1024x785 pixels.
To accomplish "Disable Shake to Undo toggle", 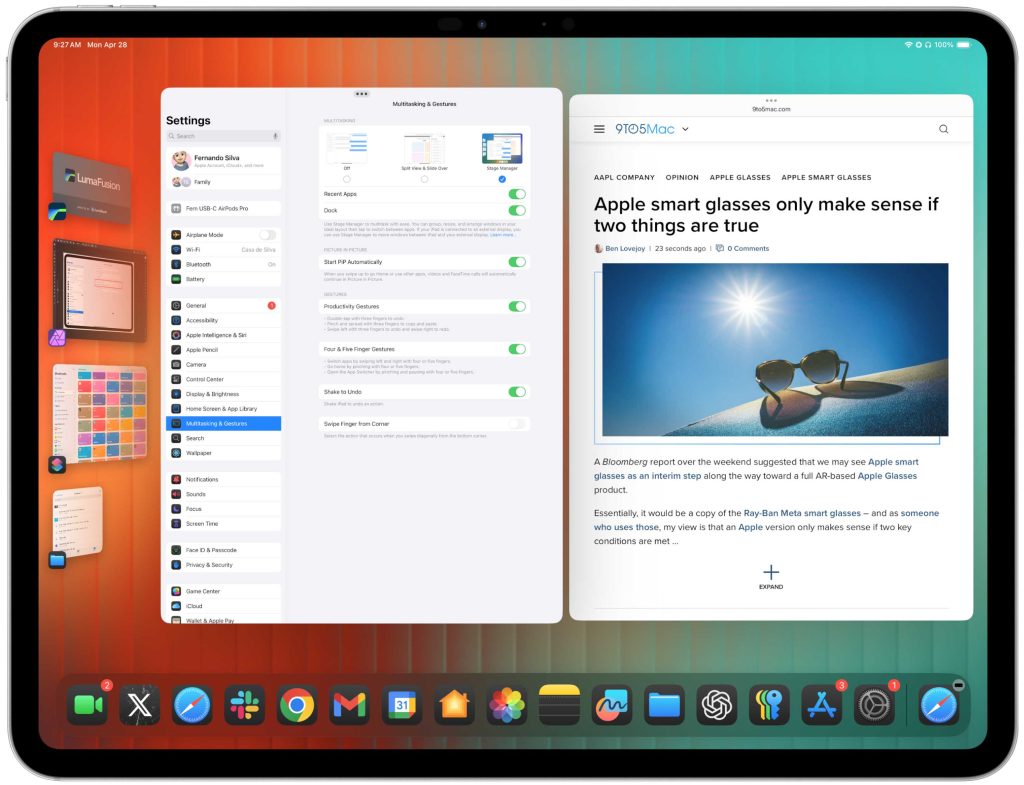I will tap(517, 392).
